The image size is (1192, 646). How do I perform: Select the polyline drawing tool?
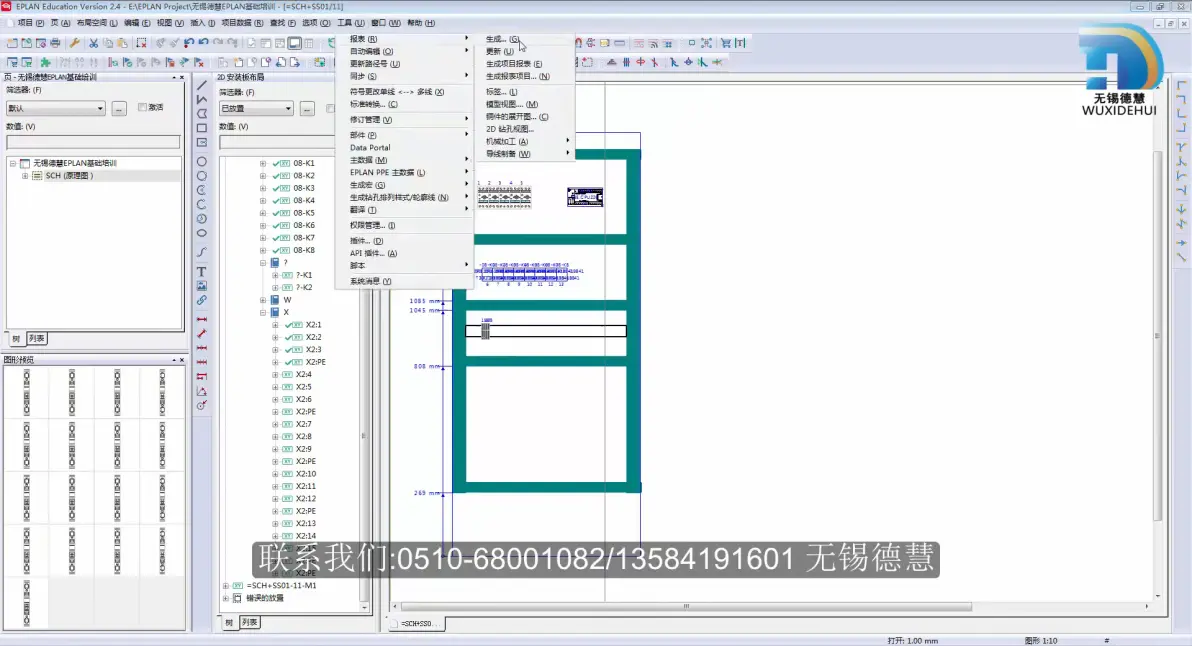click(x=201, y=99)
